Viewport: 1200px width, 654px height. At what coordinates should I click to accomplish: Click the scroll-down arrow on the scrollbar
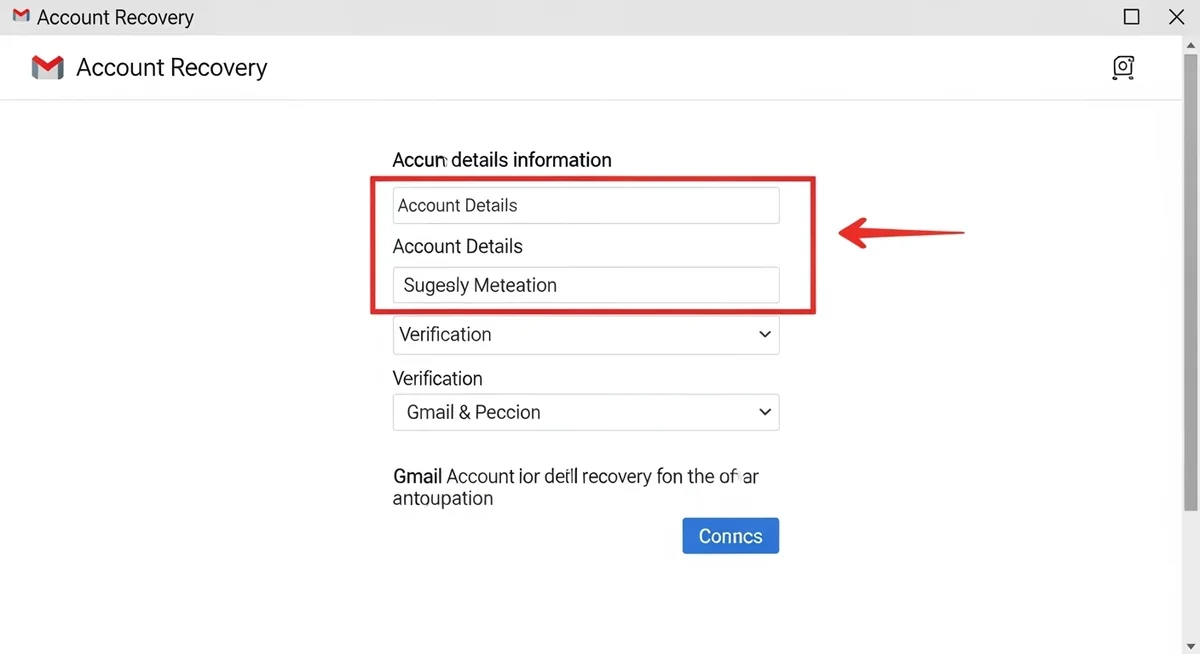[1190, 645]
